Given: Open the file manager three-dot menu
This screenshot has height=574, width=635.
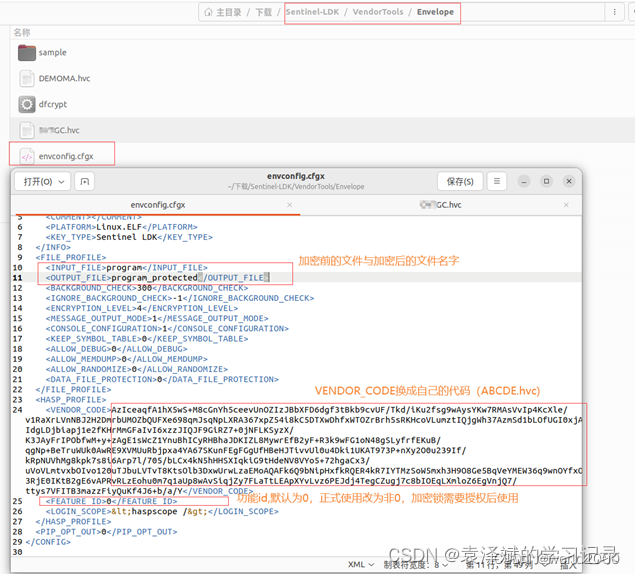Looking at the screenshot, I should point(614,12).
